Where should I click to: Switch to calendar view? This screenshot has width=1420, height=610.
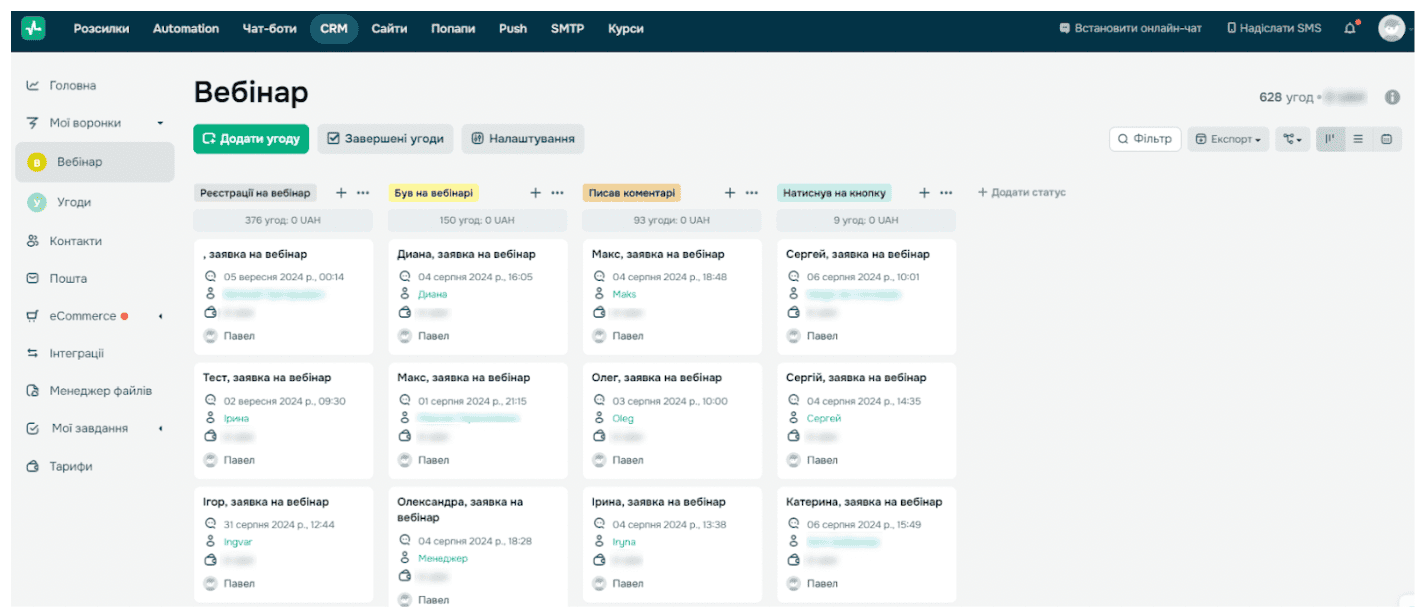tap(1386, 139)
